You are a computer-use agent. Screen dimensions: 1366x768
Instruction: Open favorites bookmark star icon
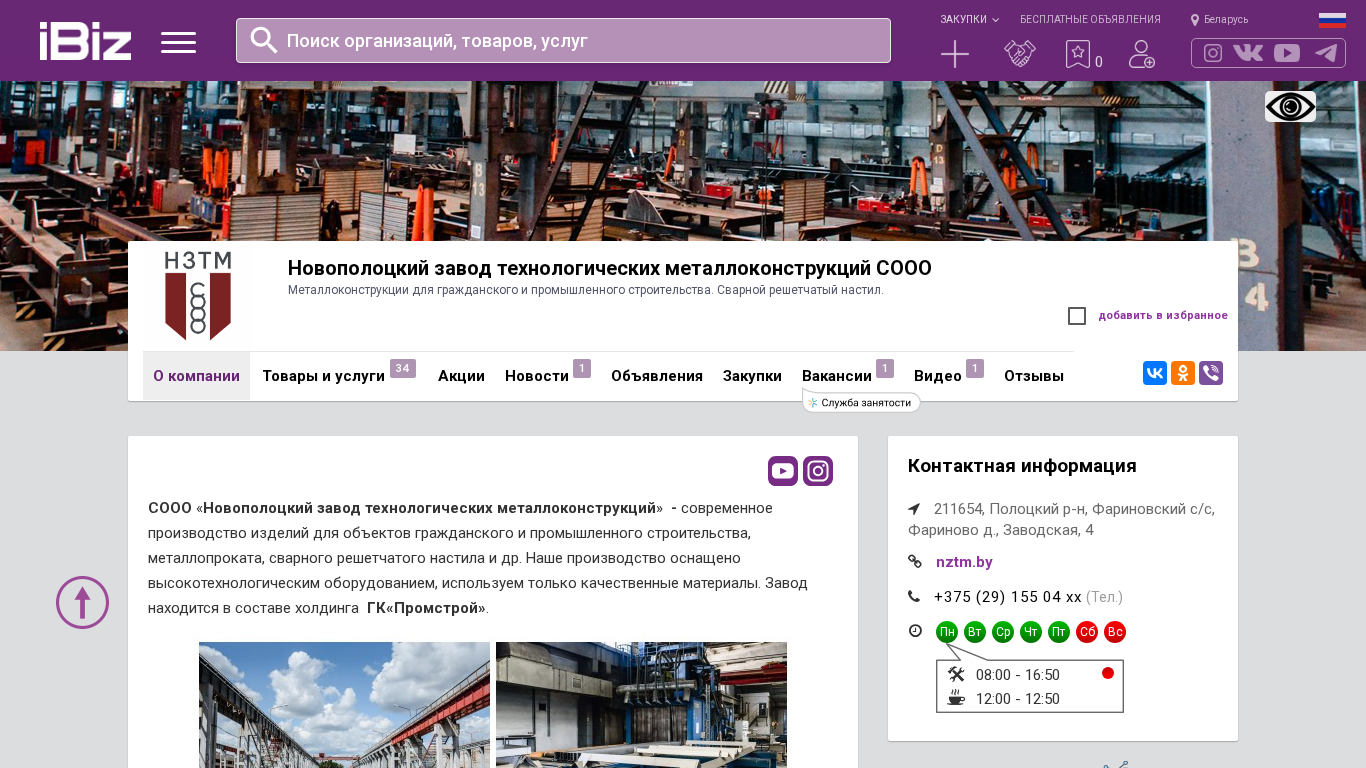click(x=1078, y=54)
